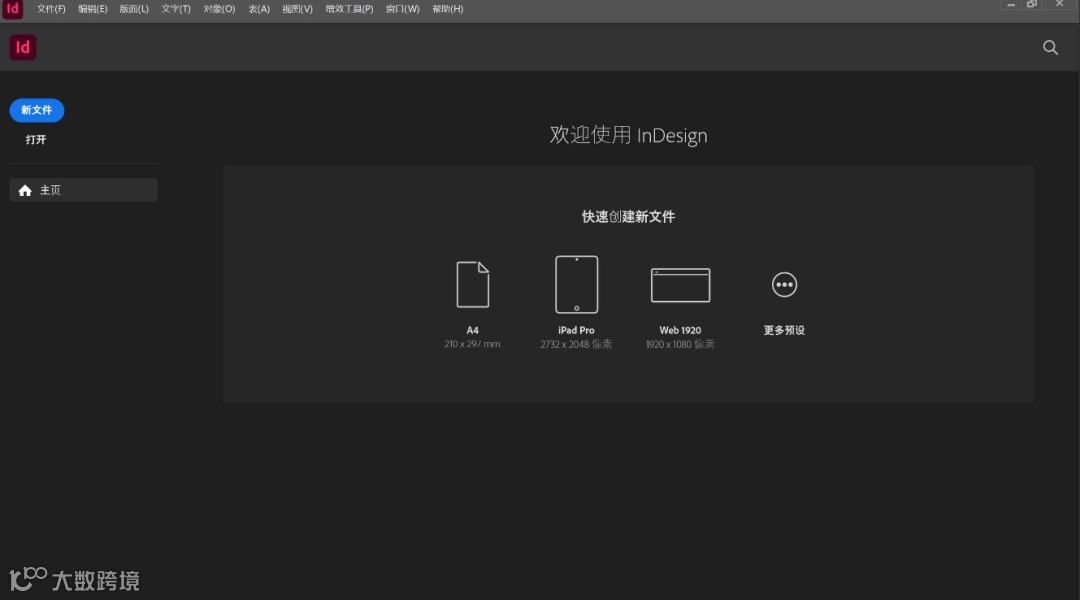Choose the iPad Pro preset icon
This screenshot has height=600, width=1080.
coord(577,284)
